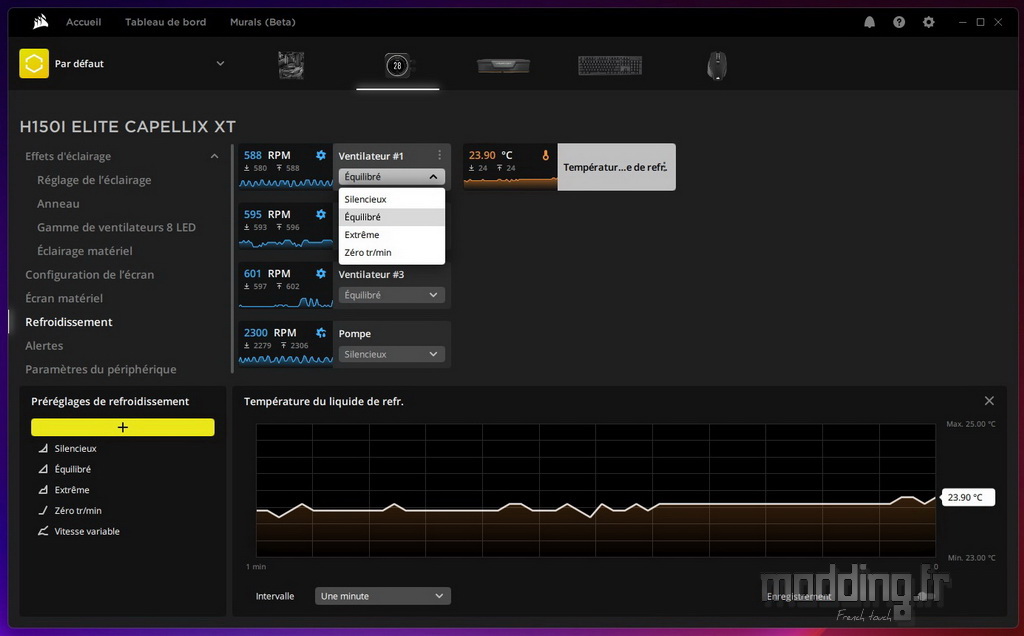This screenshot has width=1024, height=636.
Task: Open the Pompe mode dropdown
Action: (391, 354)
